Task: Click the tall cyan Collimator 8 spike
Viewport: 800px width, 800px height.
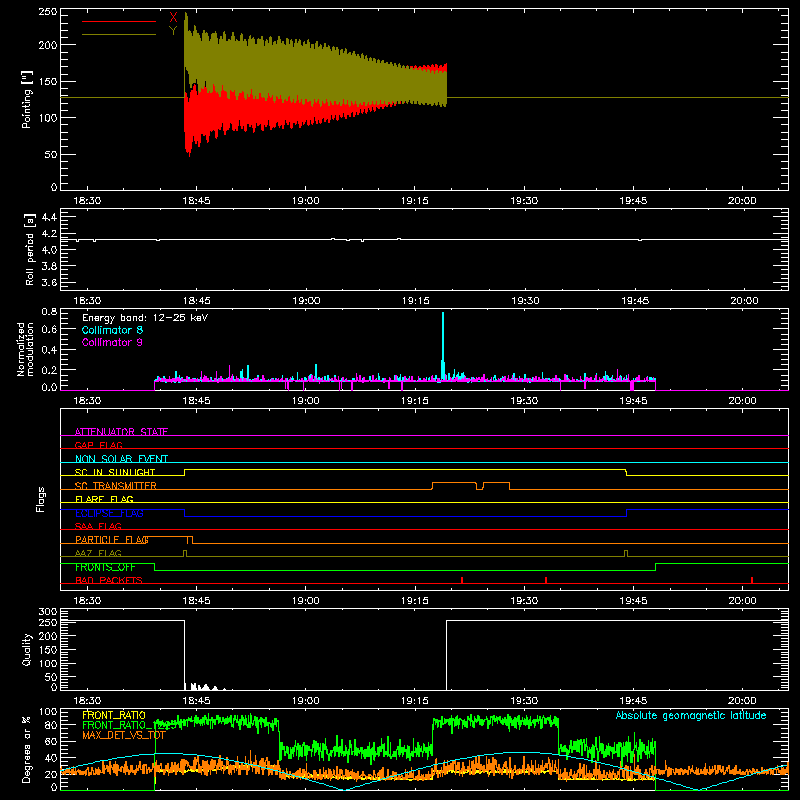Action: [443, 344]
